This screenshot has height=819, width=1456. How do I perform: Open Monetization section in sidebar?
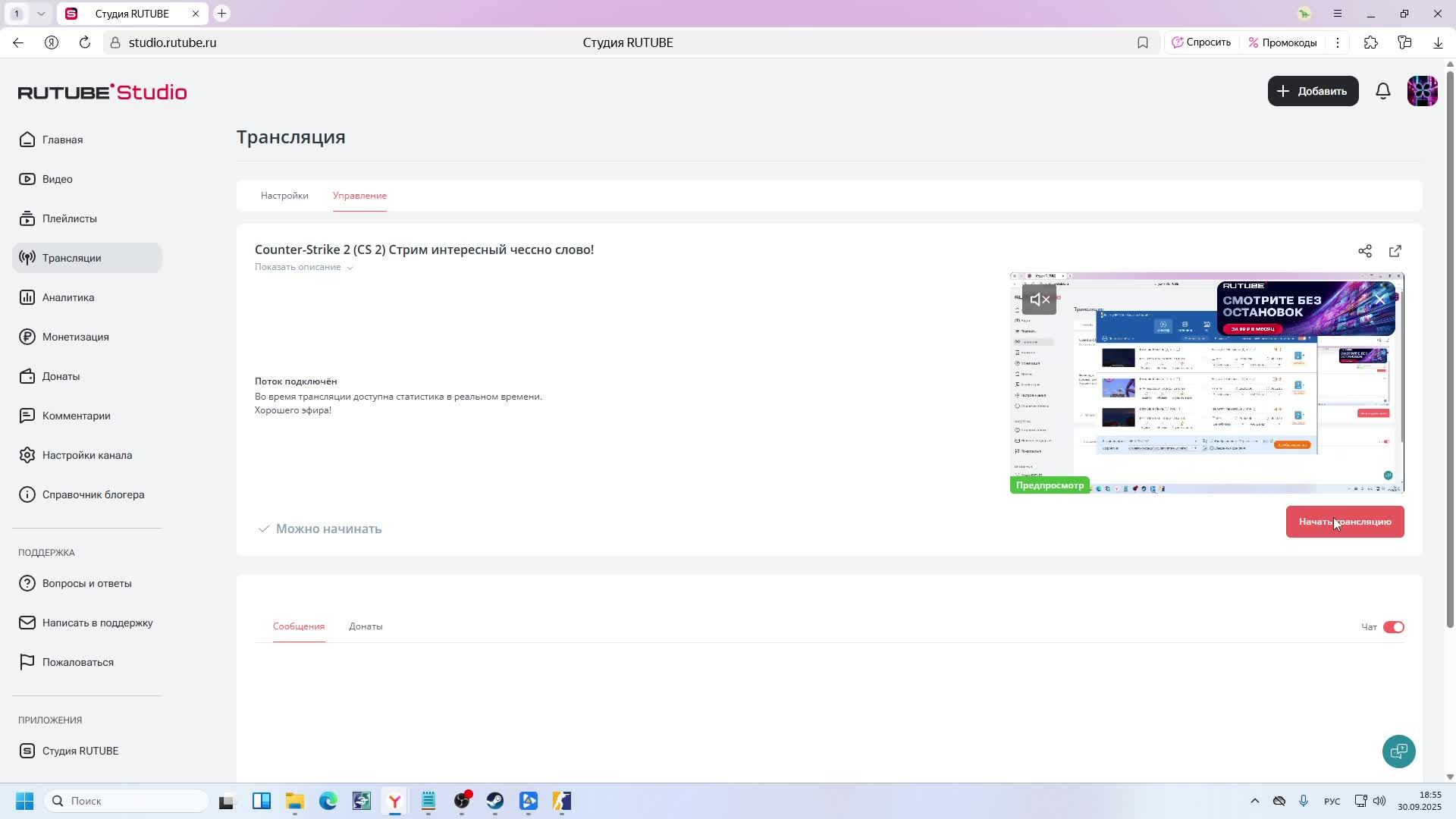click(75, 337)
